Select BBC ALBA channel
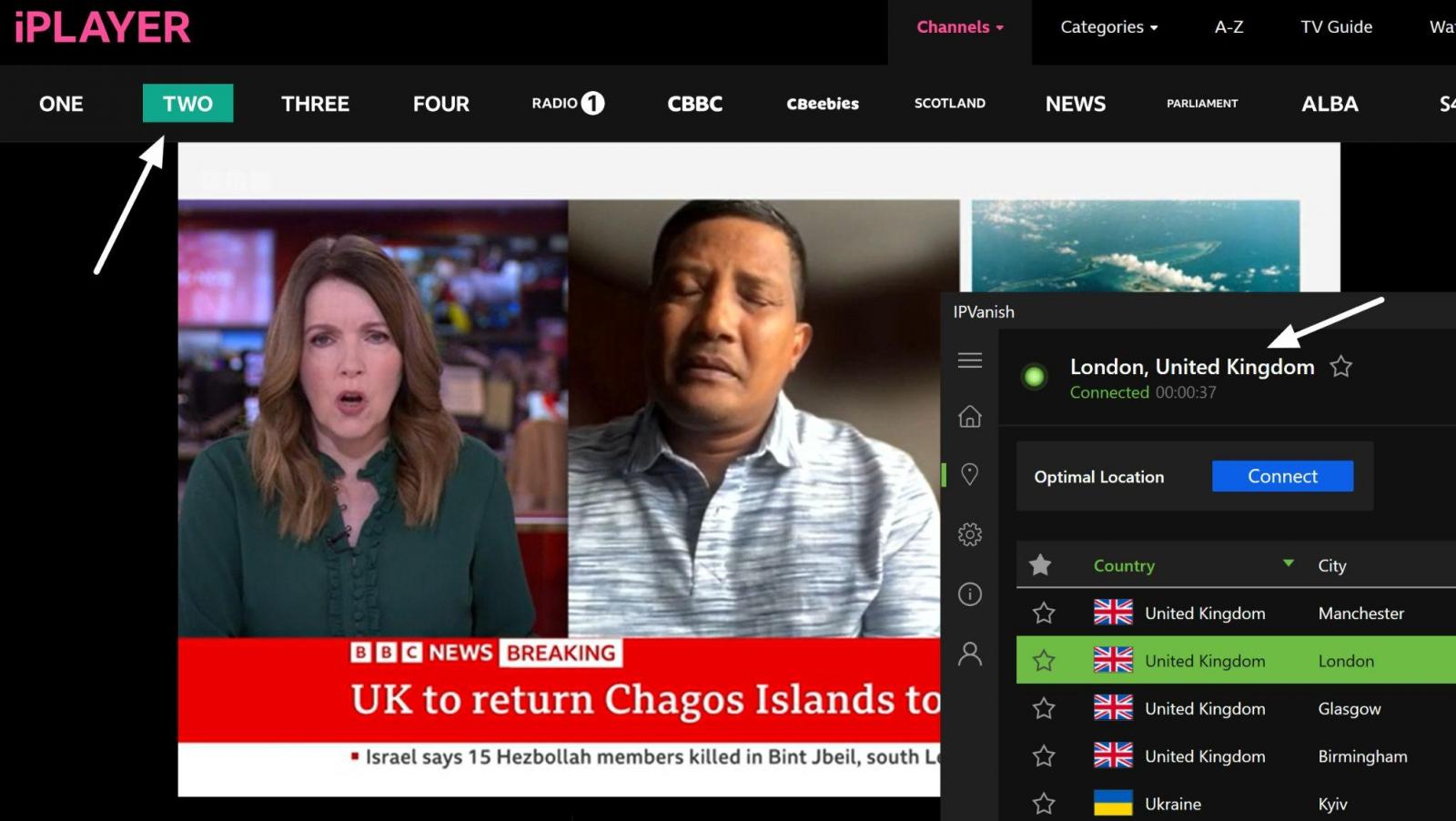Image resolution: width=1456 pixels, height=821 pixels. [x=1330, y=104]
